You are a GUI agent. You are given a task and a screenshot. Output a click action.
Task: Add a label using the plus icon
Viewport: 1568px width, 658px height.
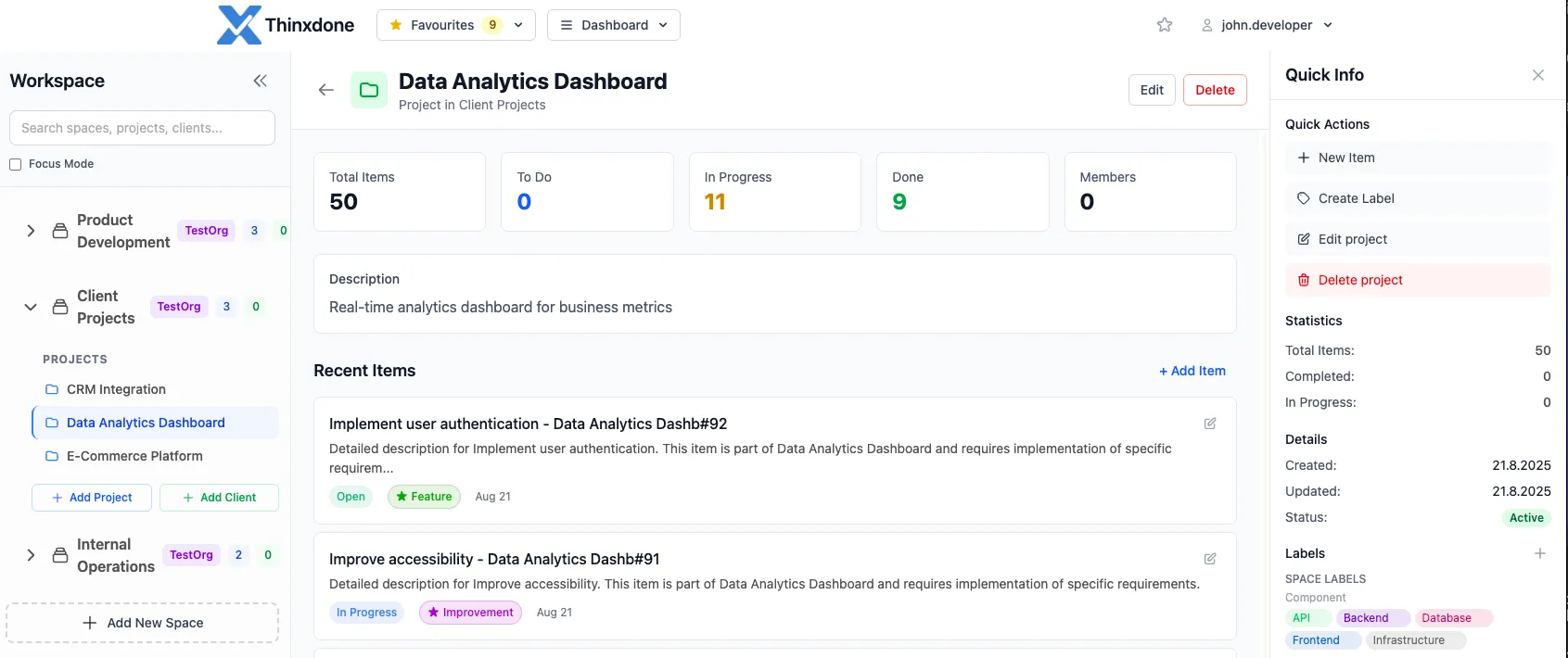coord(1539,553)
